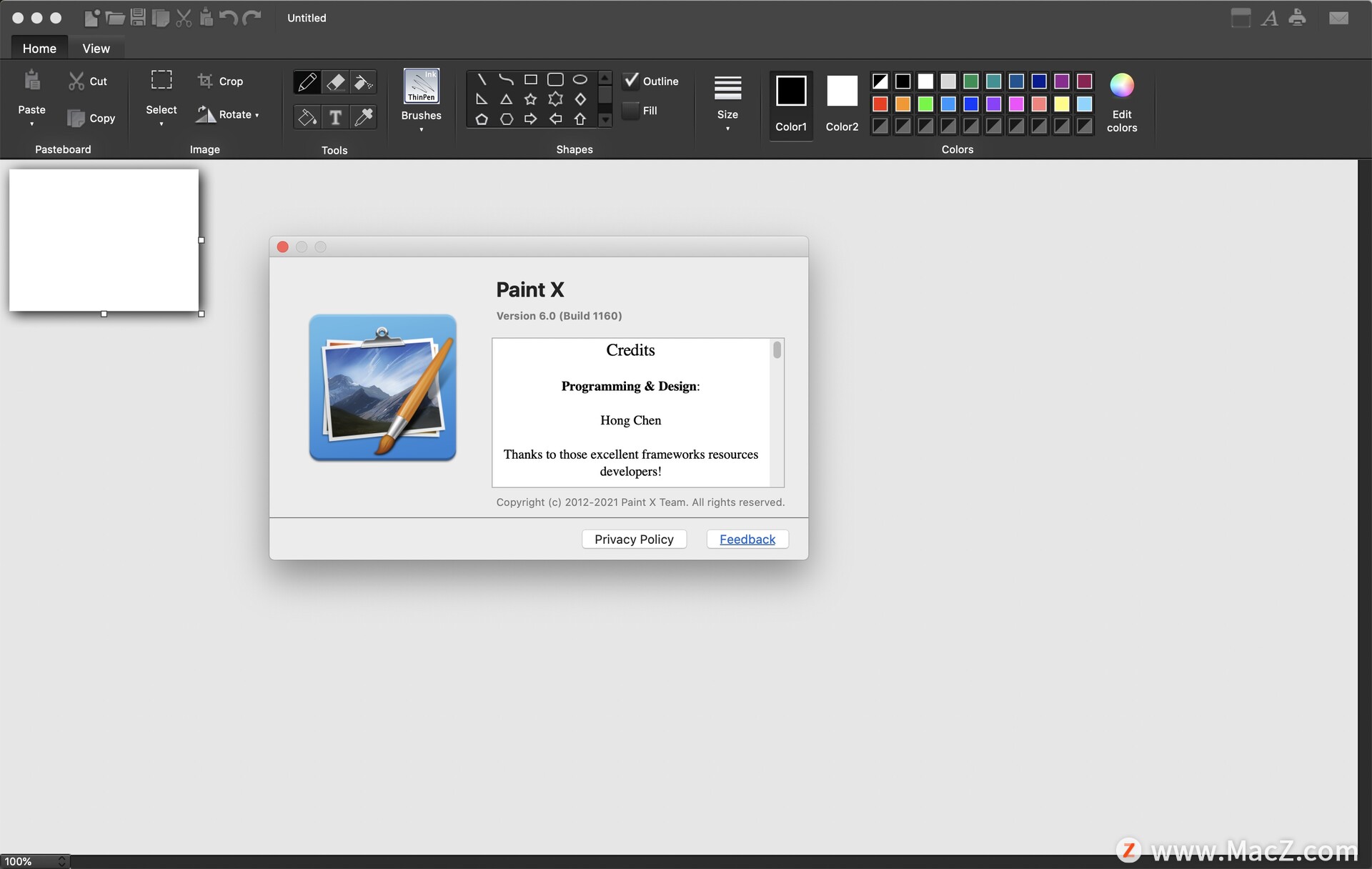Share the image via mail envelope icon
1372x869 pixels.
1338,18
